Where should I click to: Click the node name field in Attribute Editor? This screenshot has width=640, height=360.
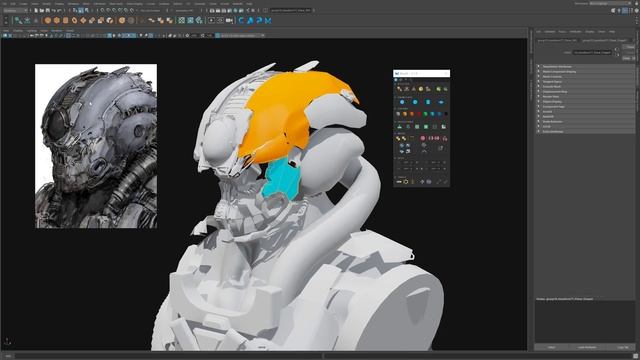pos(592,52)
